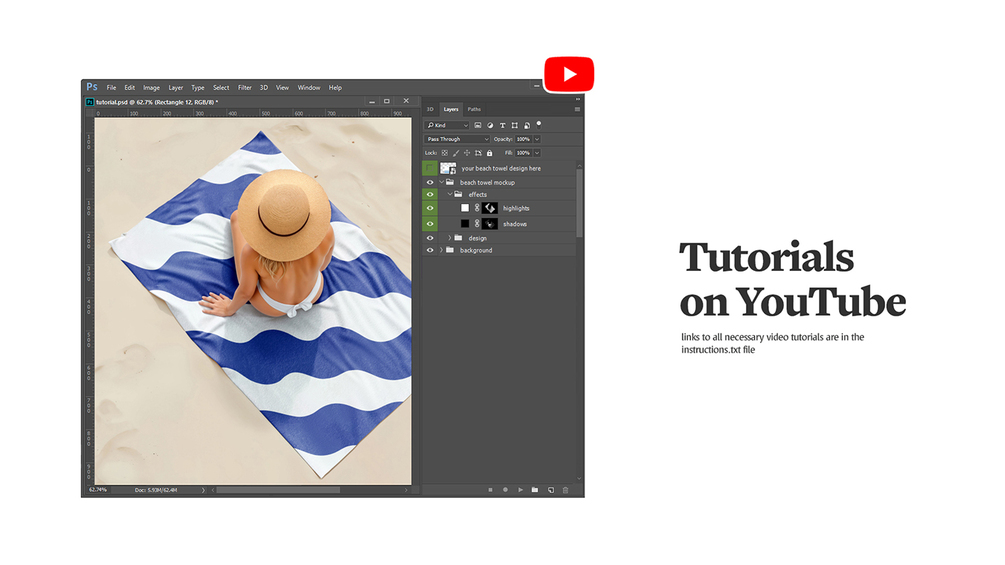Click the Opacity 100% value field
The image size is (1005, 565).
[x=524, y=139]
